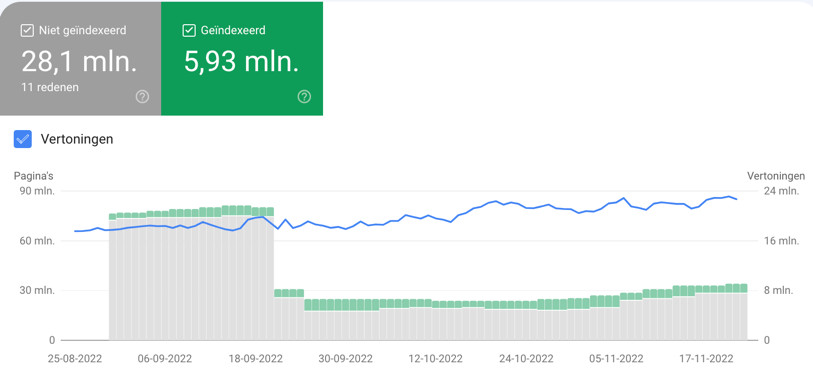Click the 06-09-2022 date label
The width and height of the screenshot is (813, 374).
pos(166,359)
